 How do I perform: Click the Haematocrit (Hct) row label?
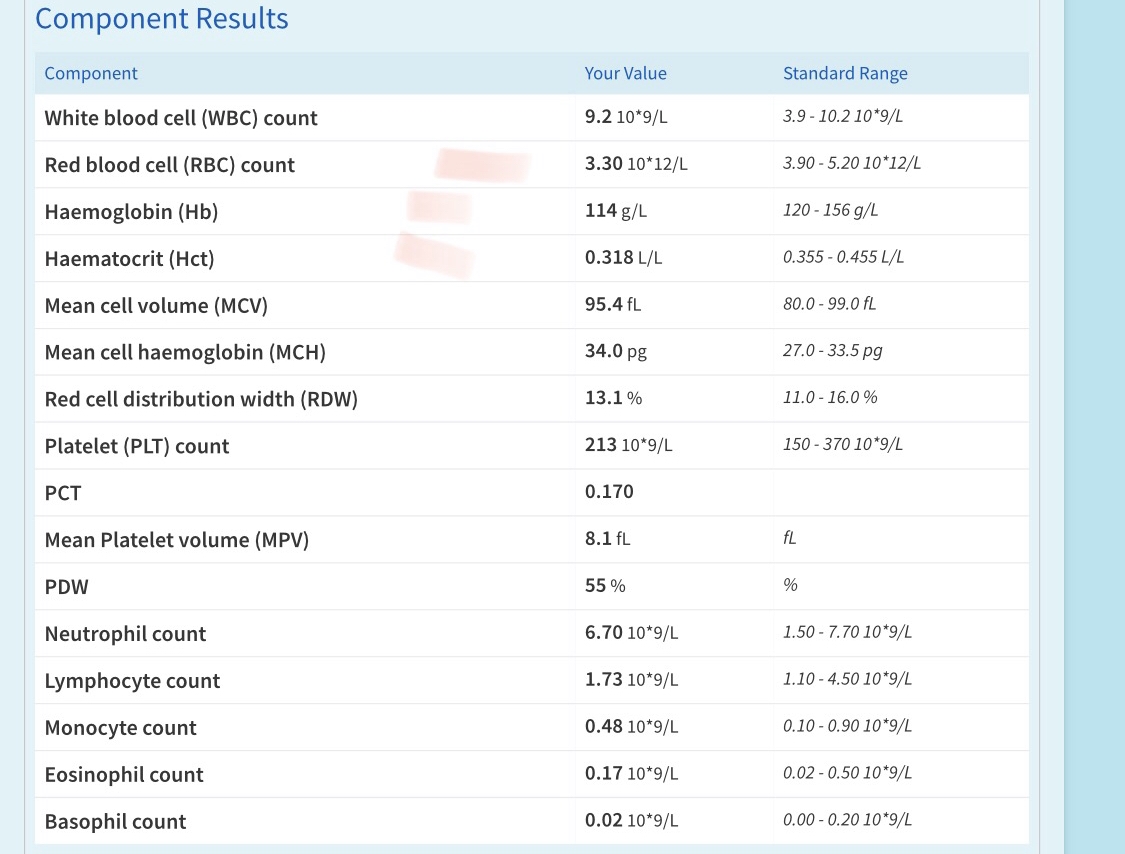coord(129,258)
